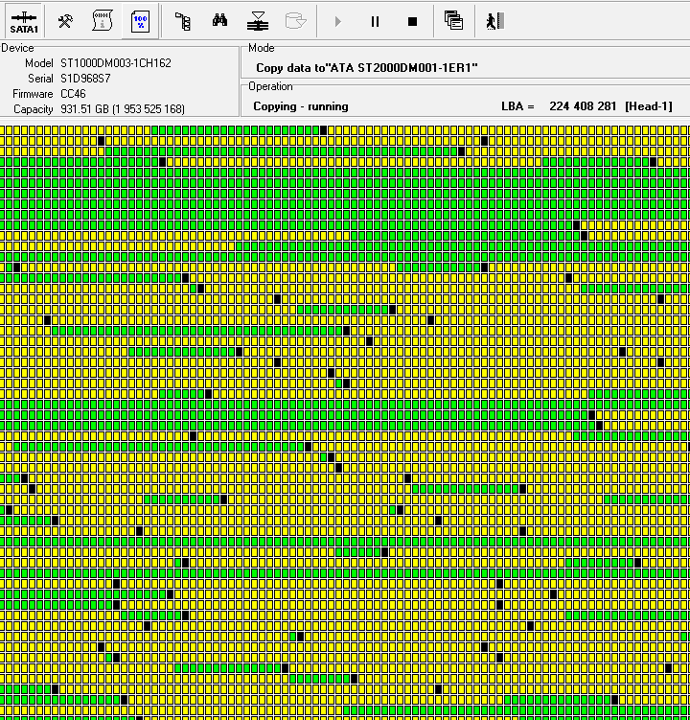Click the LBA value 224 408 281
690x720 pixels.
581,106
